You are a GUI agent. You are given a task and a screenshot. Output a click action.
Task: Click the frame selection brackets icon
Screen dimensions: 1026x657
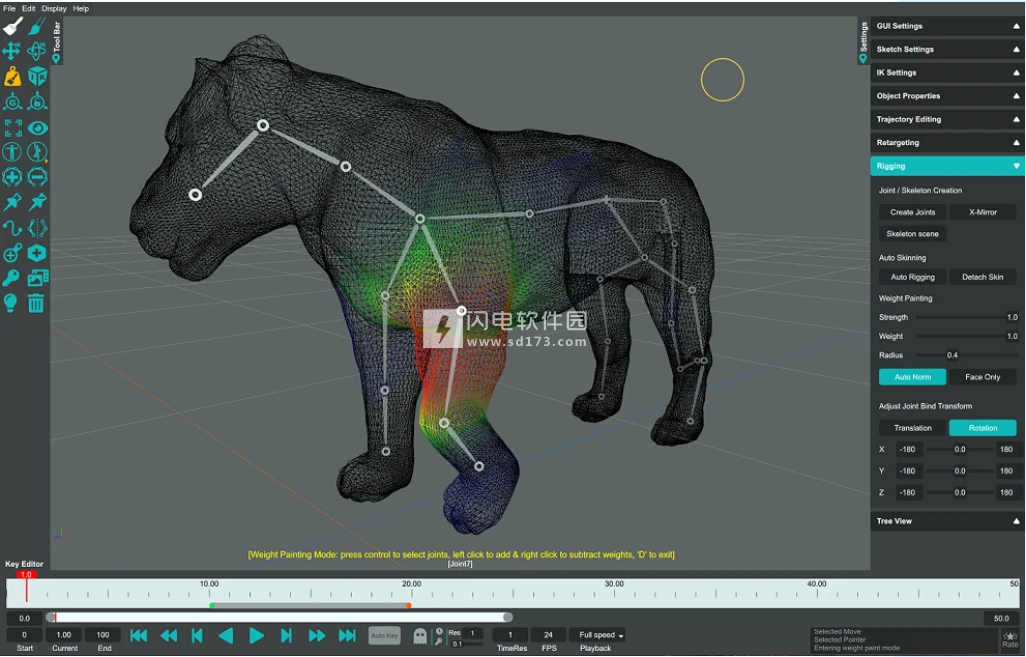click(x=12, y=127)
